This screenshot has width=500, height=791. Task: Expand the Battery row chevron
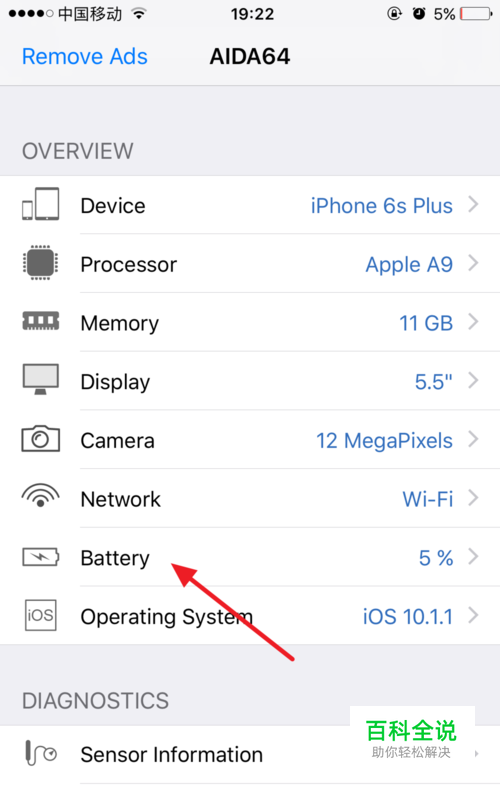pyautogui.click(x=473, y=556)
